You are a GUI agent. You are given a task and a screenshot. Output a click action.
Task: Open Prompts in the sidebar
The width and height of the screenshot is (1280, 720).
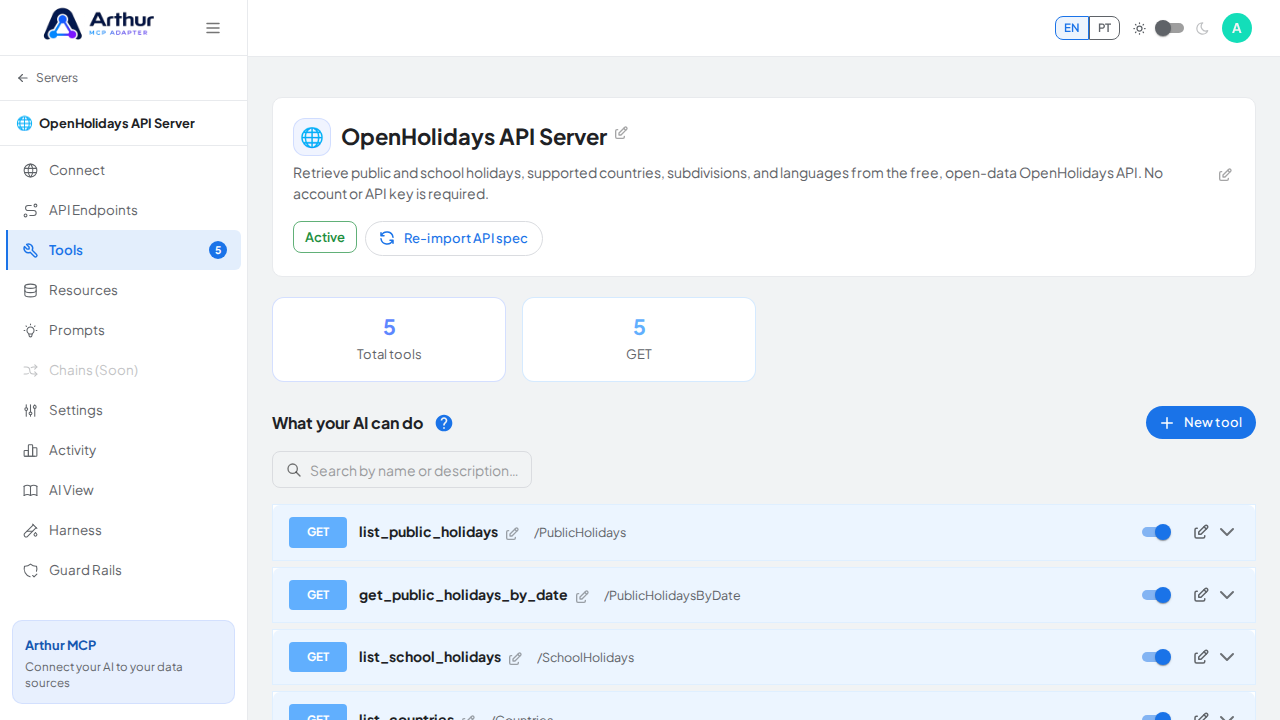point(123,330)
